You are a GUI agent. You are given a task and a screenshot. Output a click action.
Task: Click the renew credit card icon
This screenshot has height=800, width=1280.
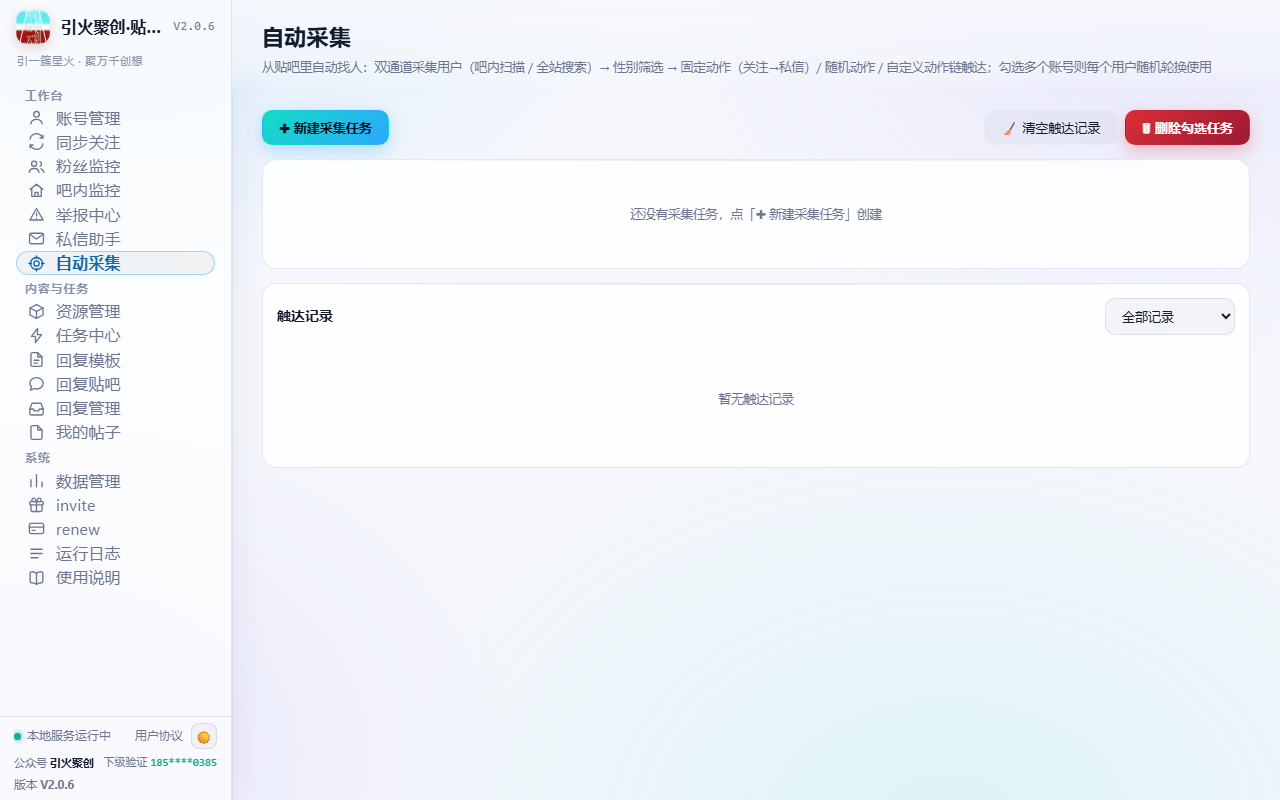coord(37,529)
